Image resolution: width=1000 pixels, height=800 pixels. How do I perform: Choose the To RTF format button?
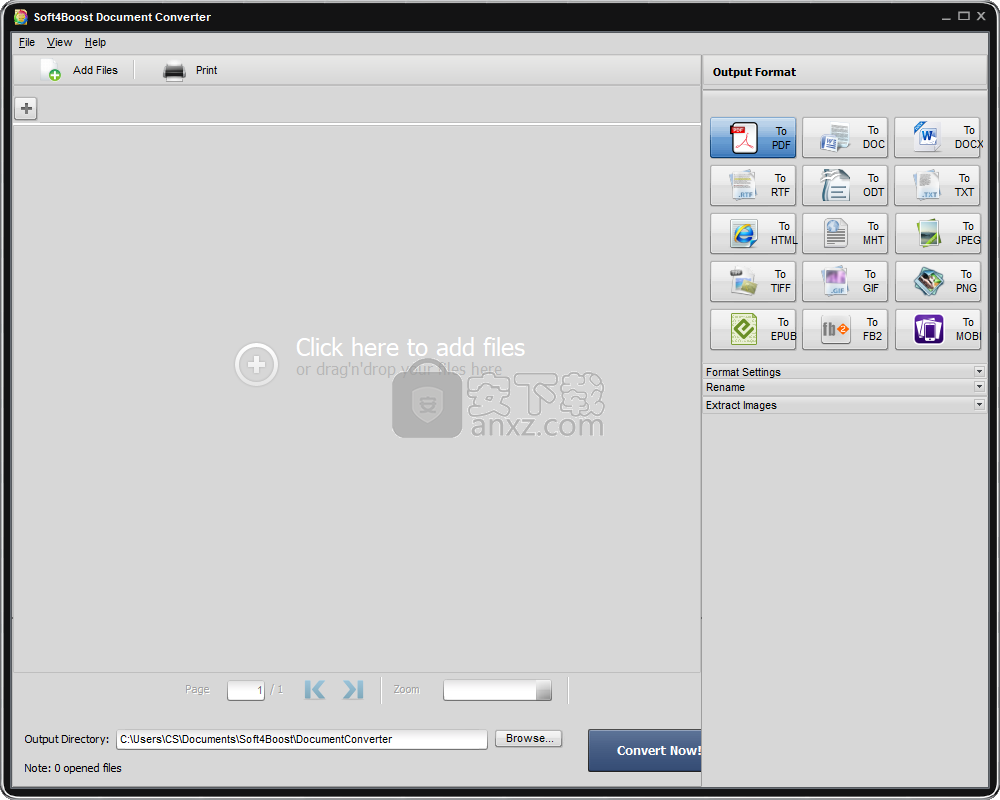click(x=753, y=186)
